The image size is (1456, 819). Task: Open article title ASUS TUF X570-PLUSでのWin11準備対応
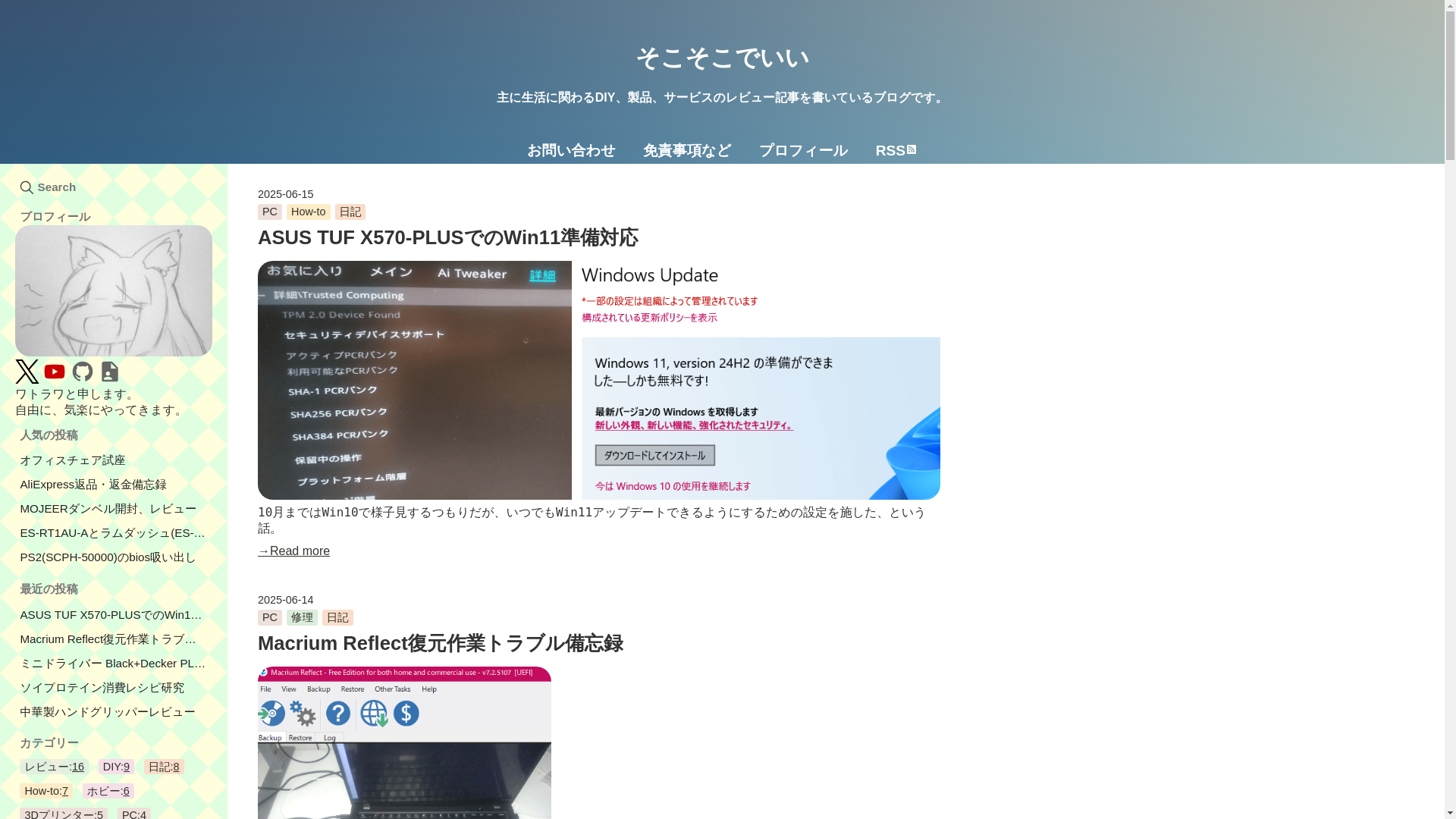[x=448, y=237]
